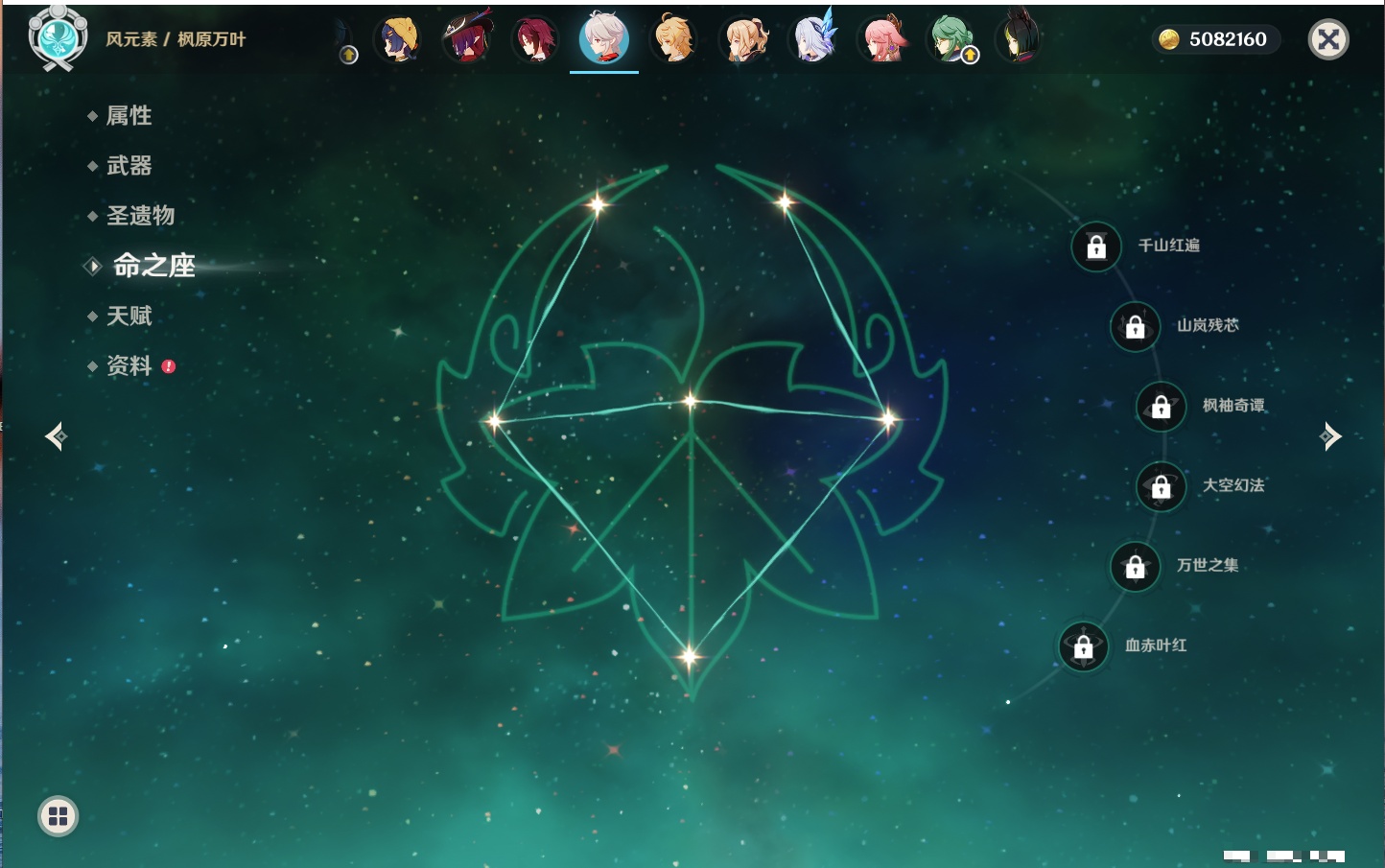Select the highlighted white-haired Kazuha avatar
1385x868 pixels.
pos(604,38)
